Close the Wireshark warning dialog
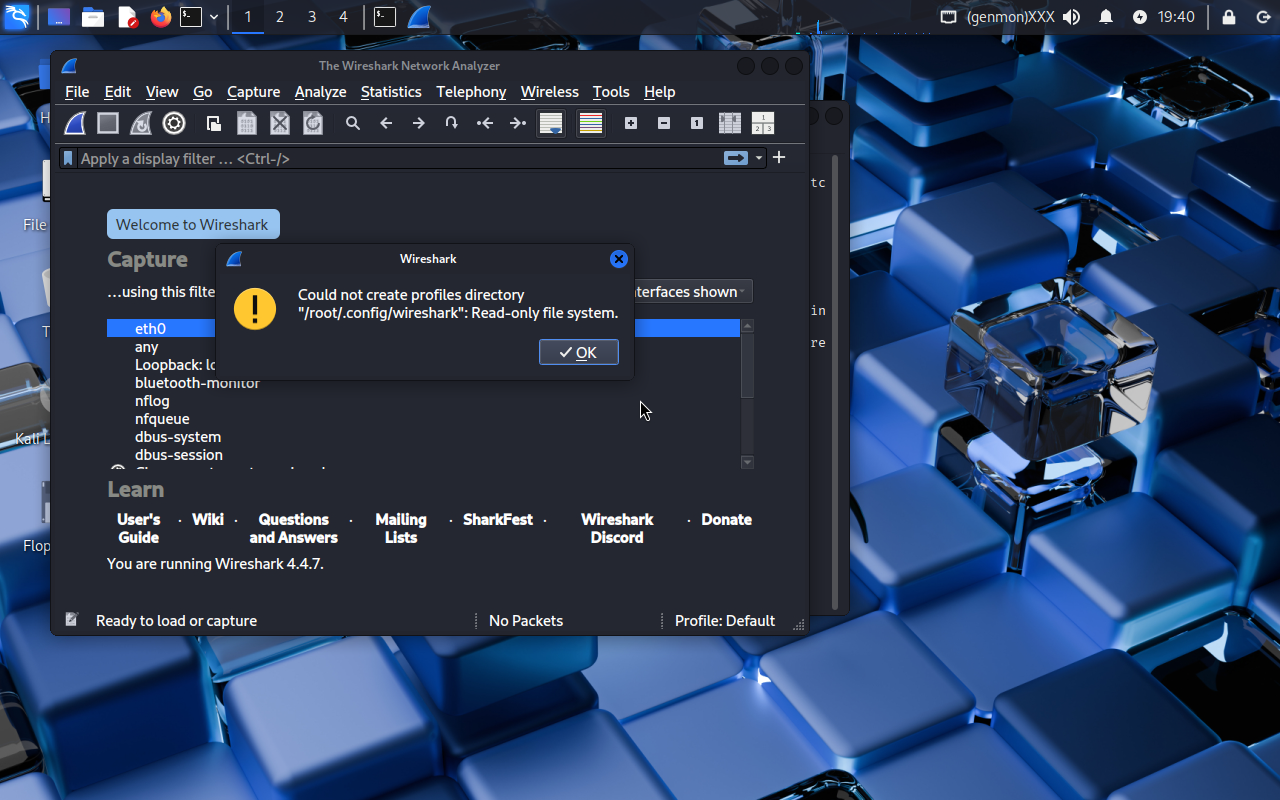Screen dimensions: 1280x800 tap(619, 259)
